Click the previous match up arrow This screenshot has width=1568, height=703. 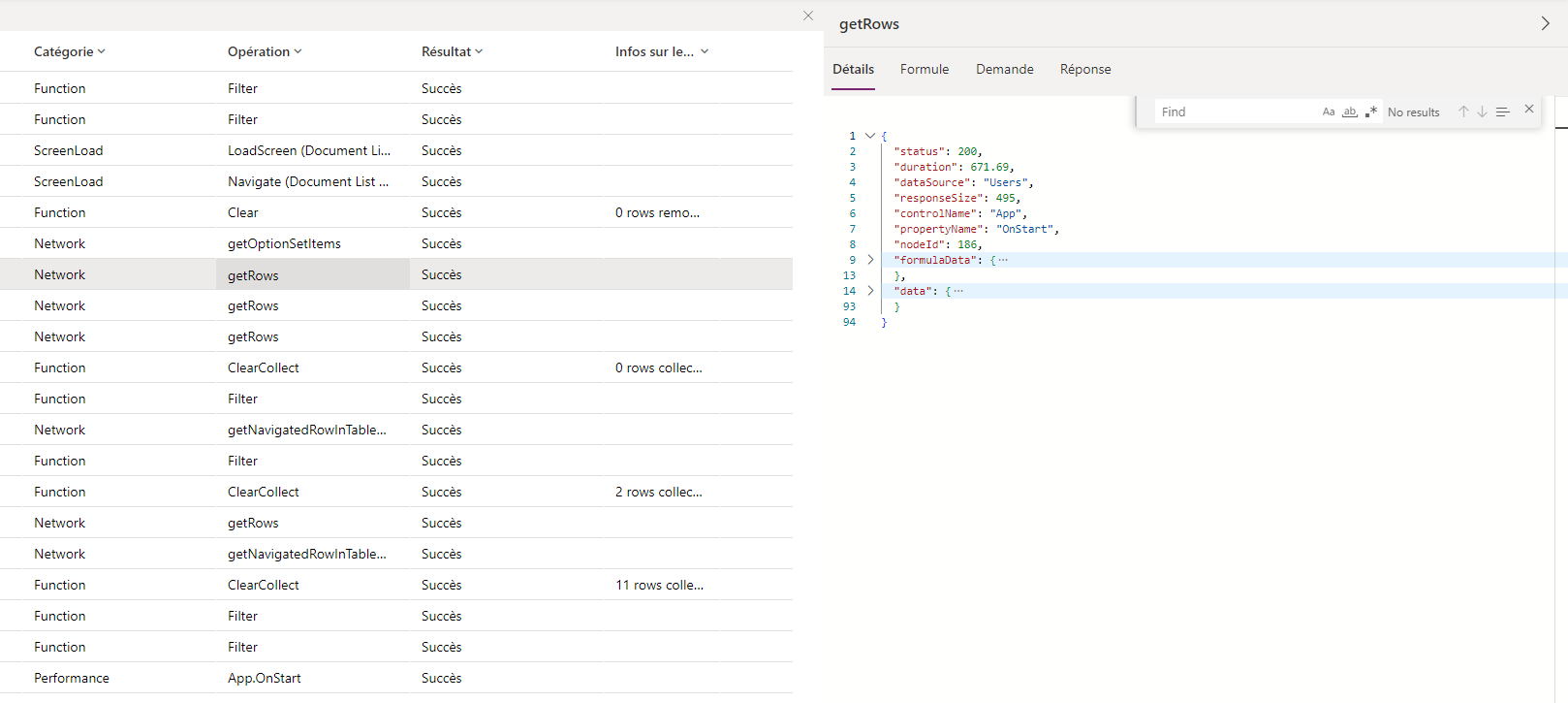pyautogui.click(x=1463, y=112)
